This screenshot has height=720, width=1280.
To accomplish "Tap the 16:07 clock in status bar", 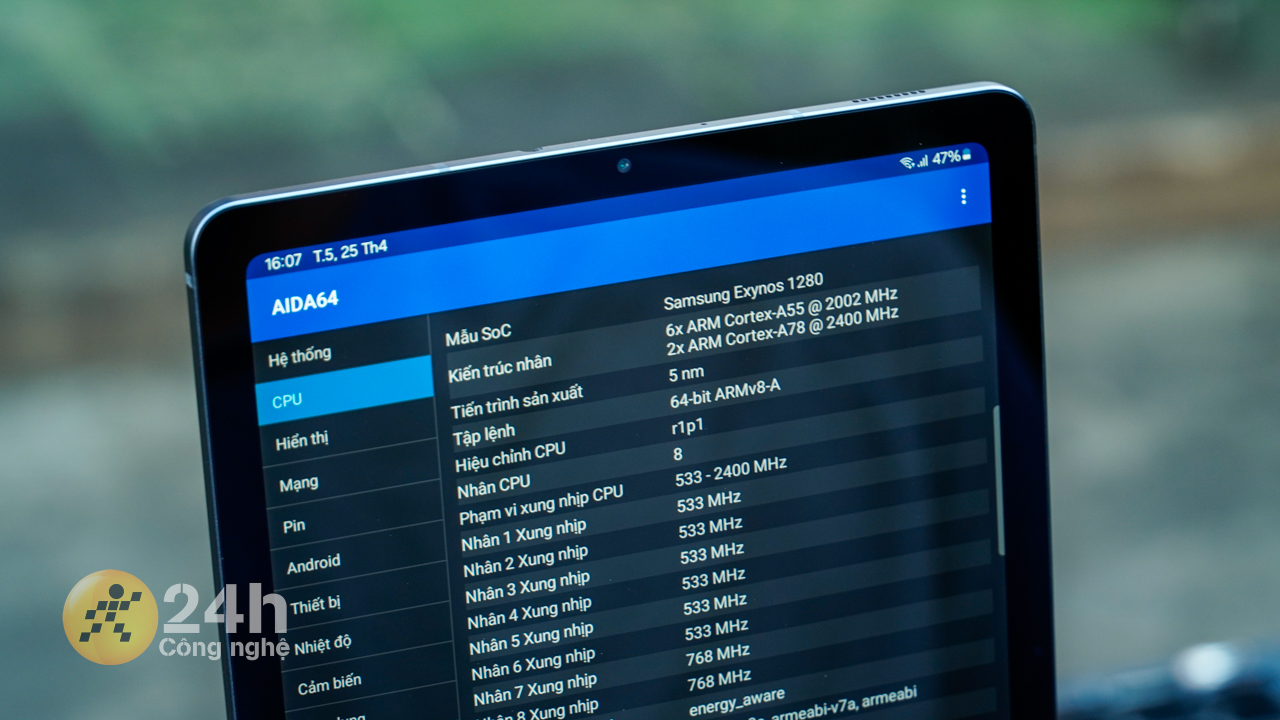I will pyautogui.click(x=283, y=262).
